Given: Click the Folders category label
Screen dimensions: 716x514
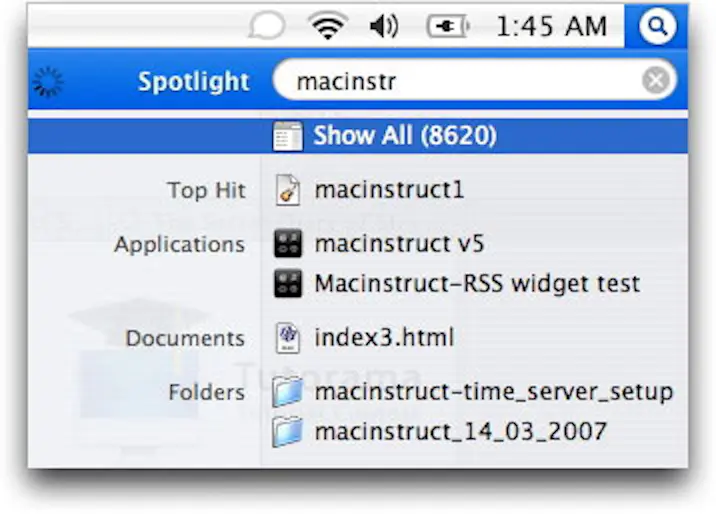Looking at the screenshot, I should [x=206, y=392].
